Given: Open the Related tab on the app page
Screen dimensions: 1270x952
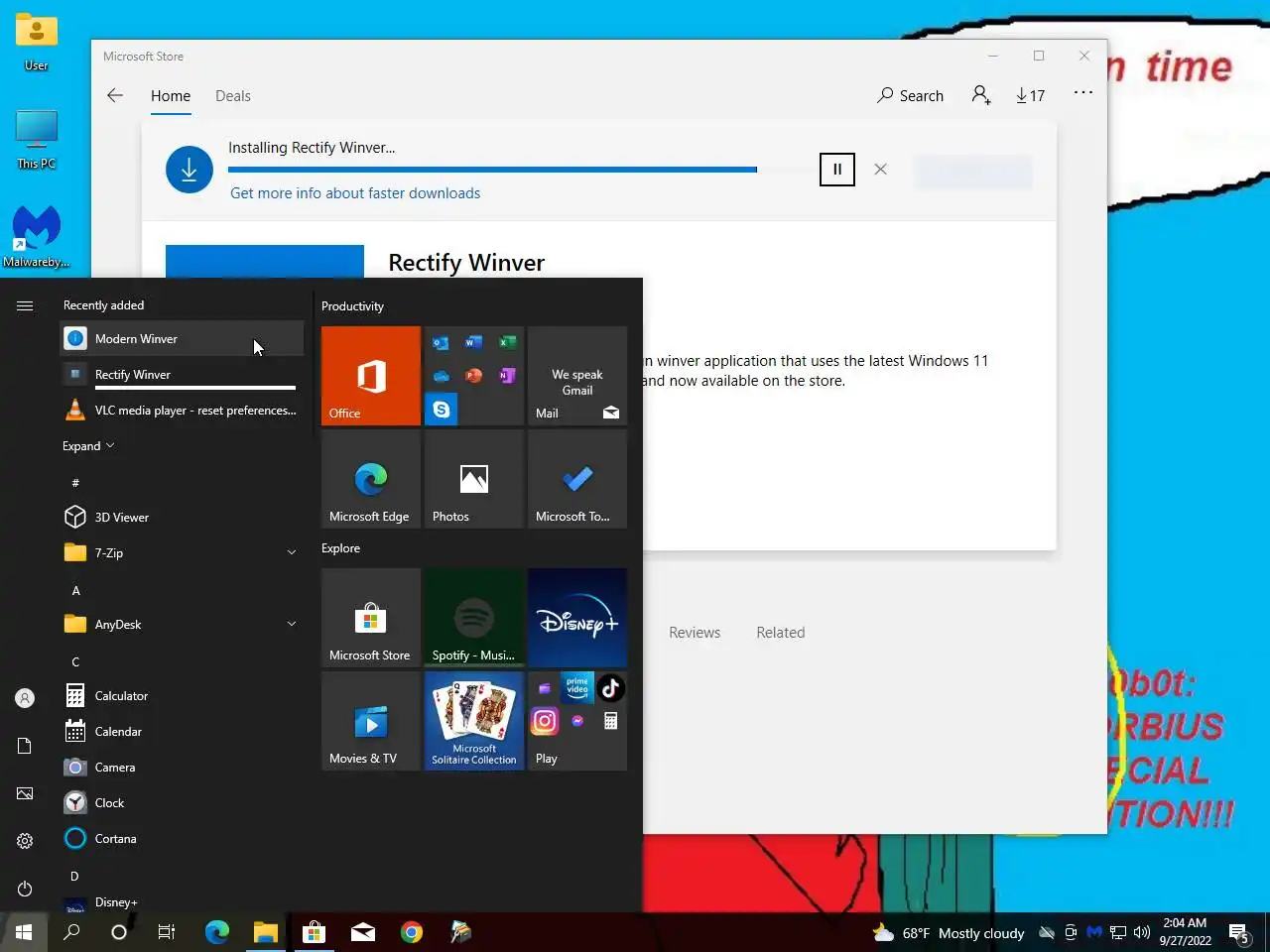Looking at the screenshot, I should 781,633.
